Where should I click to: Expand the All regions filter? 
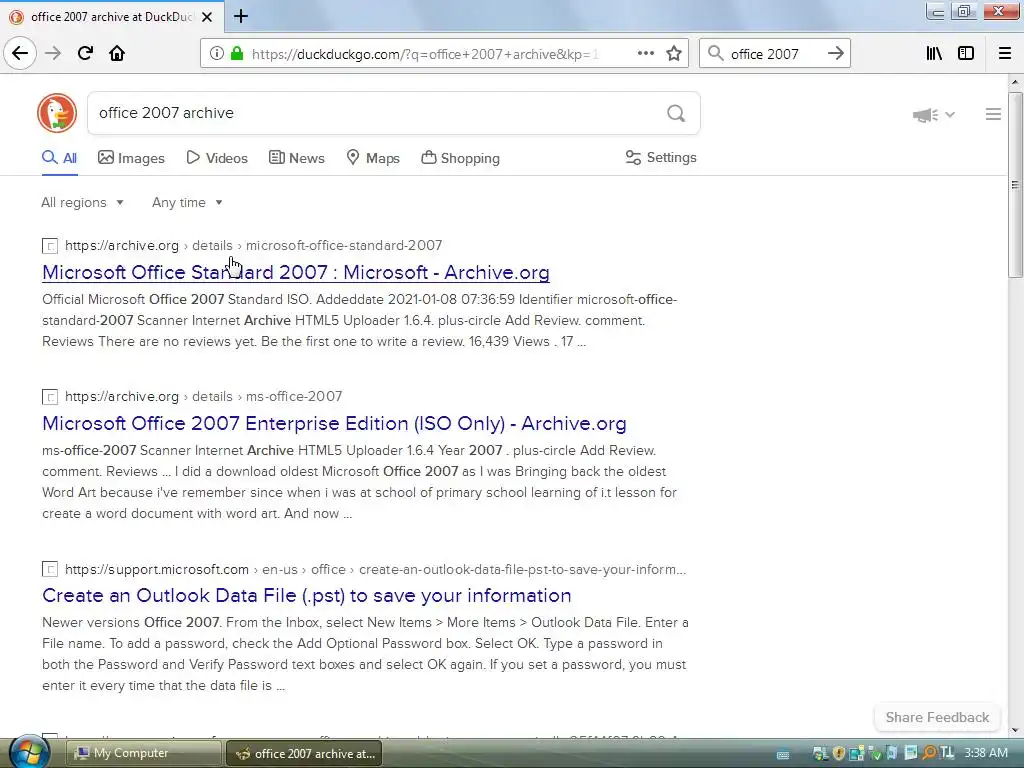point(82,202)
